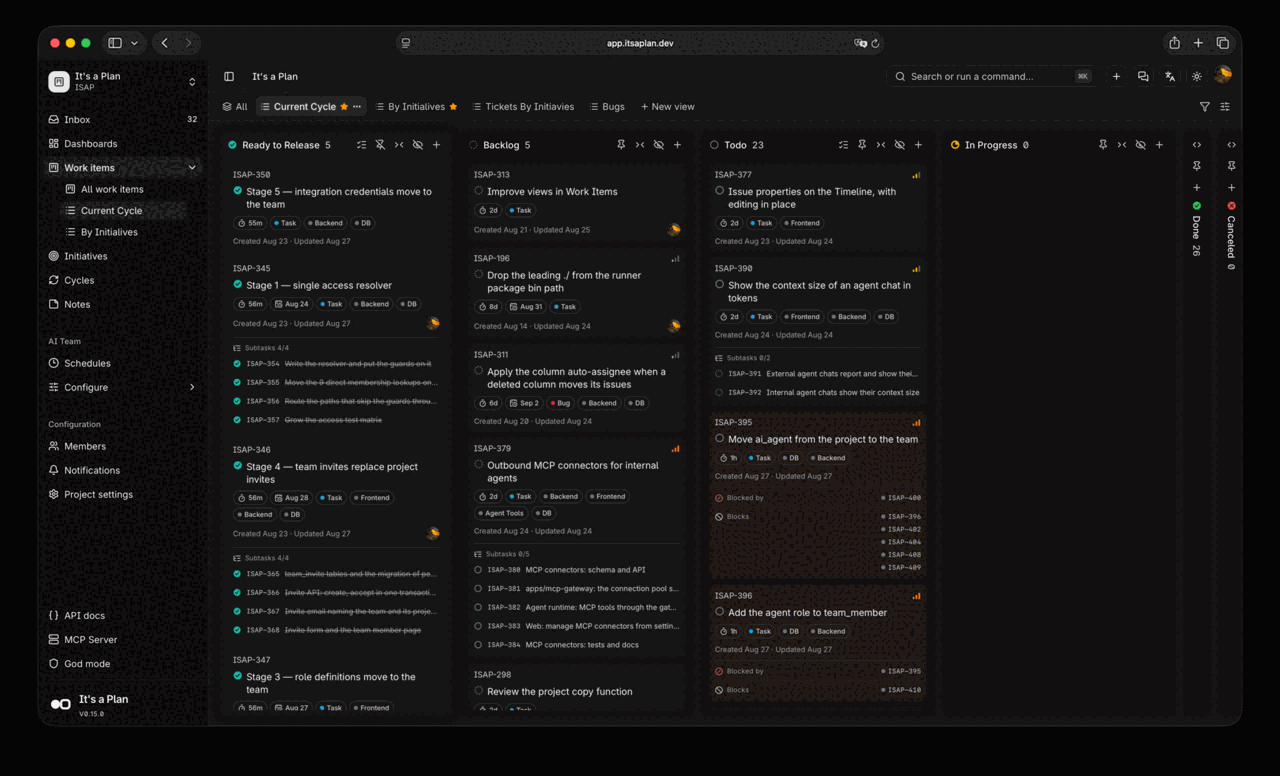
Task: Open the filter icon in the view bar
Action: tap(1205, 107)
